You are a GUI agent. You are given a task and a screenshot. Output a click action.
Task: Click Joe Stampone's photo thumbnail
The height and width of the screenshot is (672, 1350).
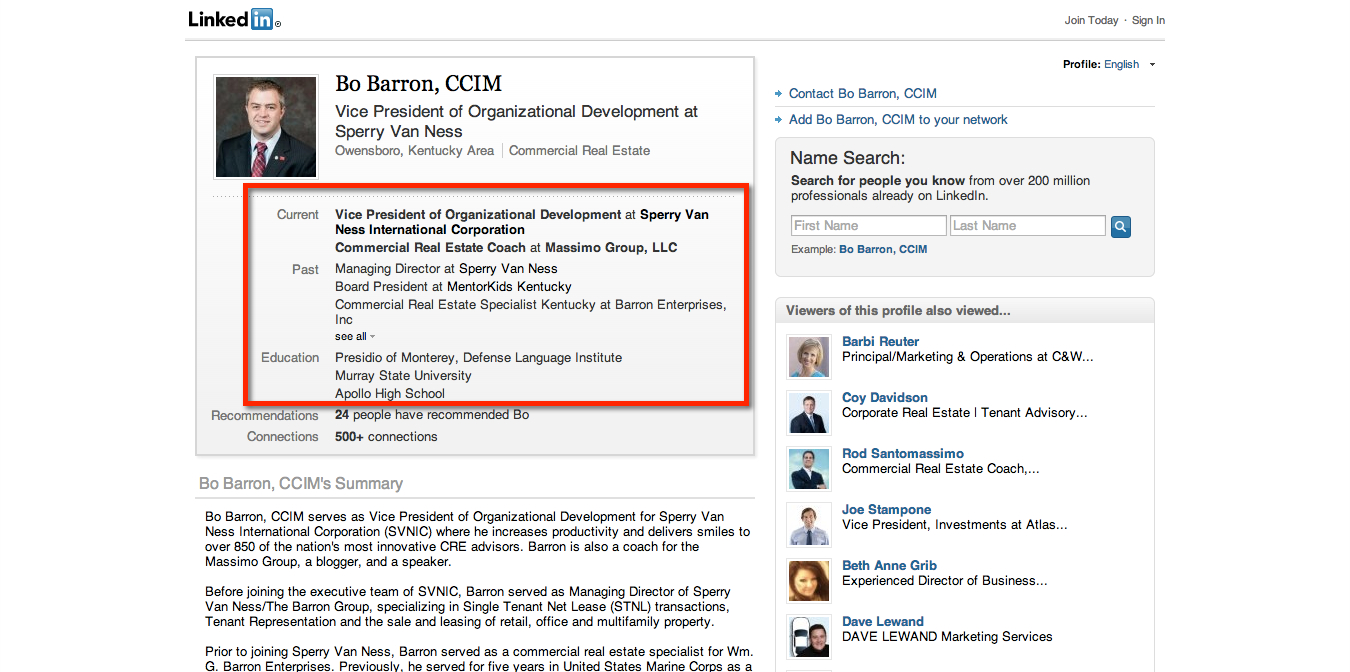click(x=808, y=525)
